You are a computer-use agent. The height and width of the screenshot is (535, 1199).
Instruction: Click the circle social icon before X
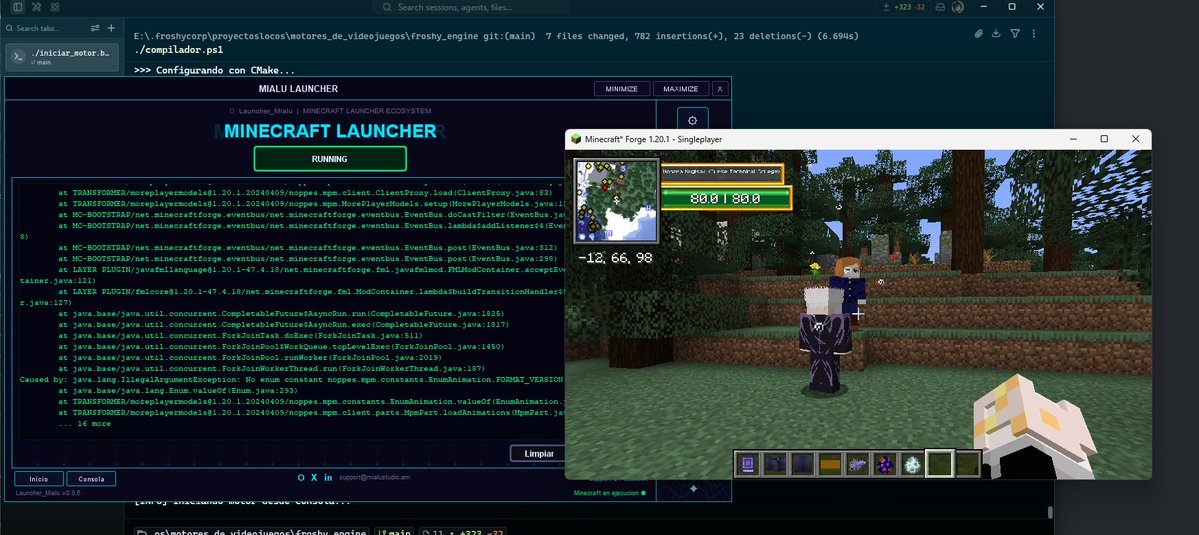pos(301,477)
